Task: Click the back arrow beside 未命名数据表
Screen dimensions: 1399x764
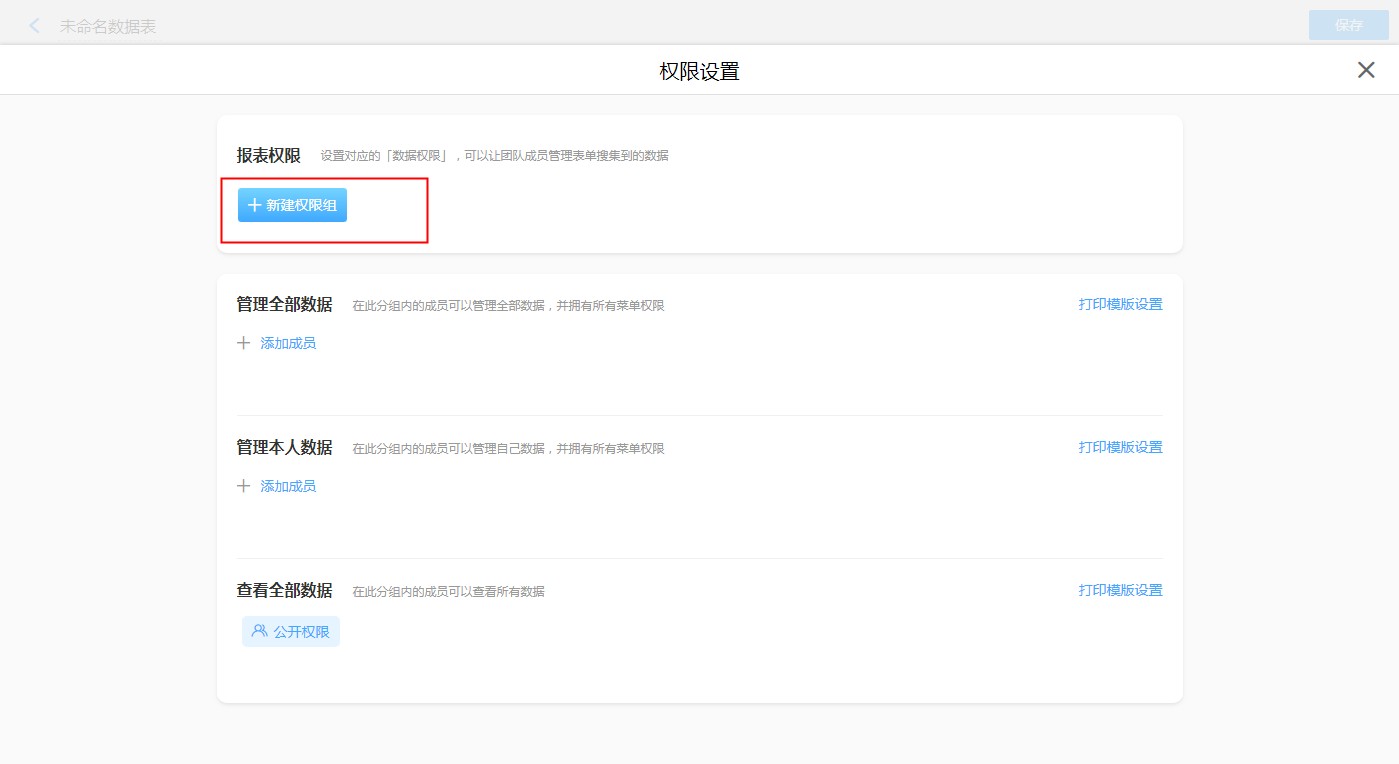Action: click(35, 26)
